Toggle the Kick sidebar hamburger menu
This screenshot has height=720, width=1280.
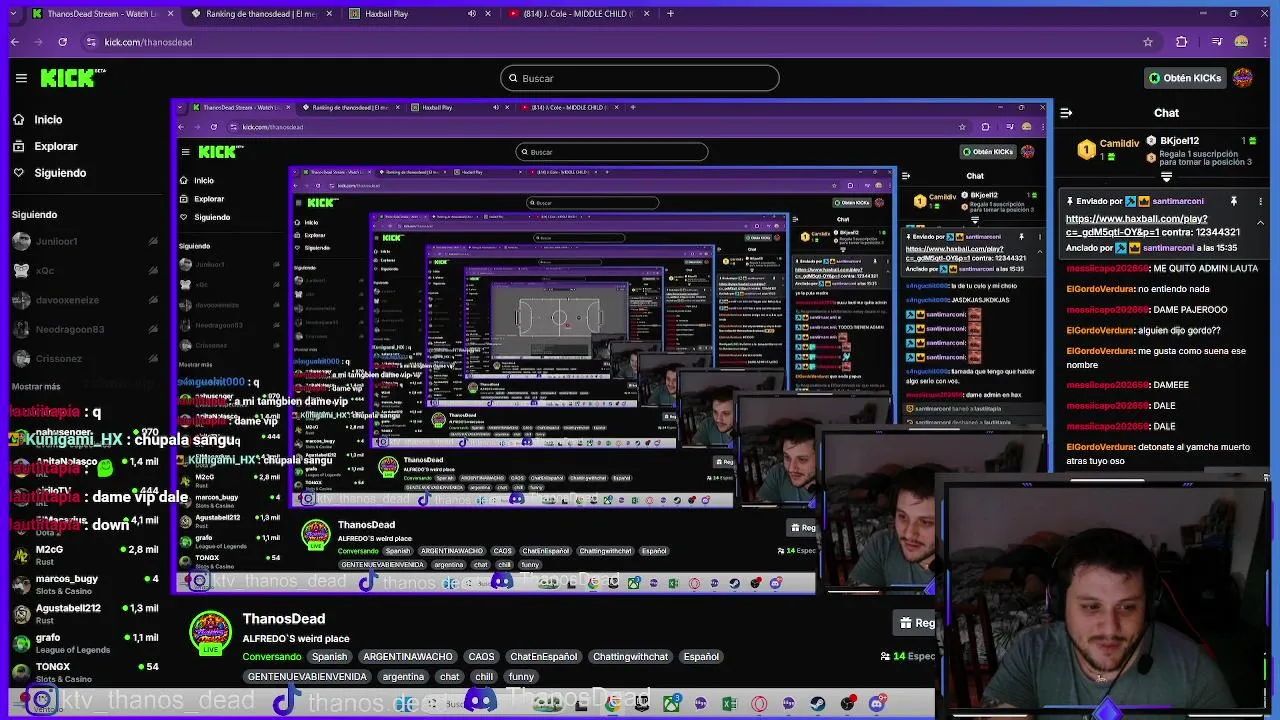tap(21, 78)
